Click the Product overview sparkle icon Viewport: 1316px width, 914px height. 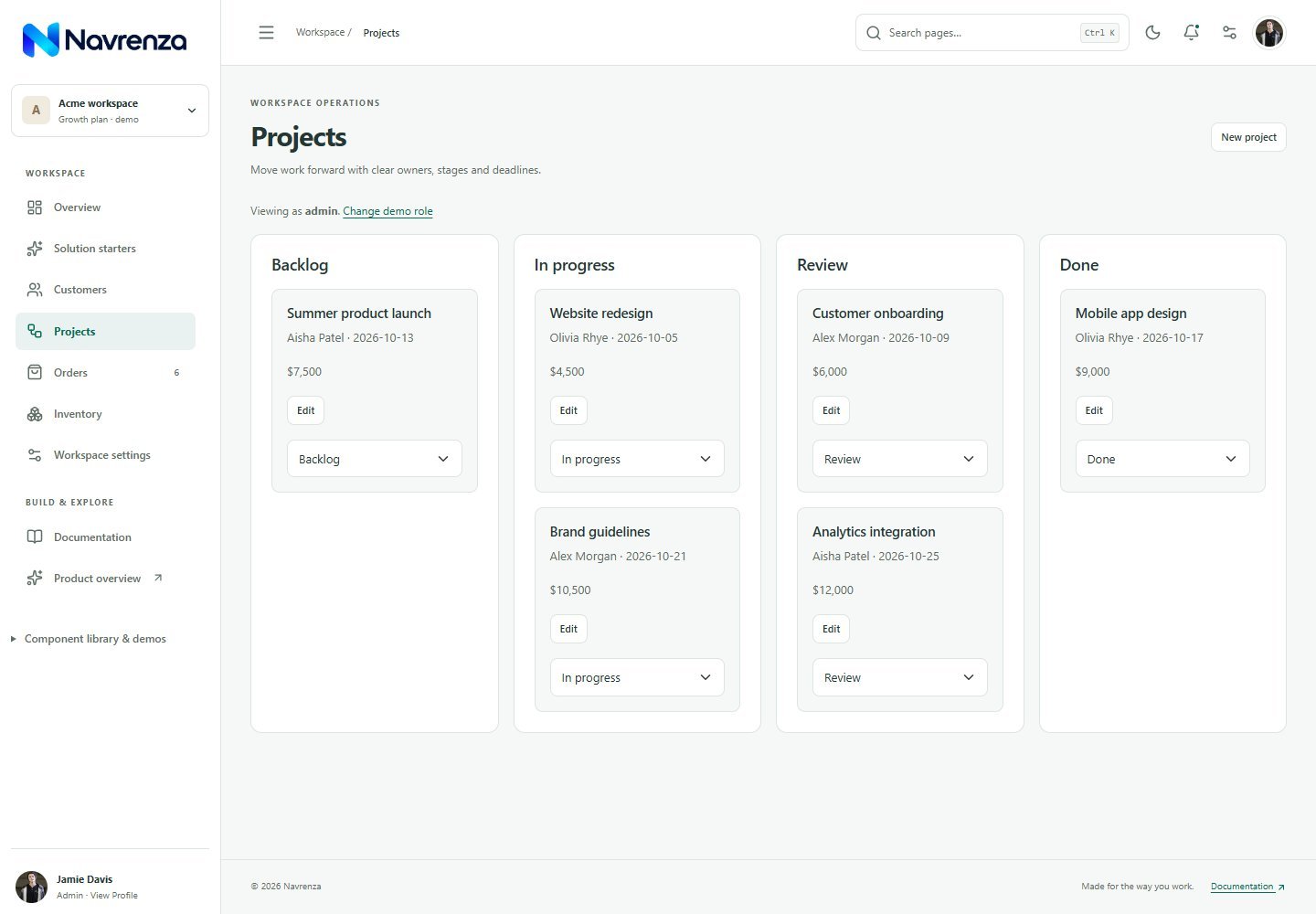pos(35,579)
